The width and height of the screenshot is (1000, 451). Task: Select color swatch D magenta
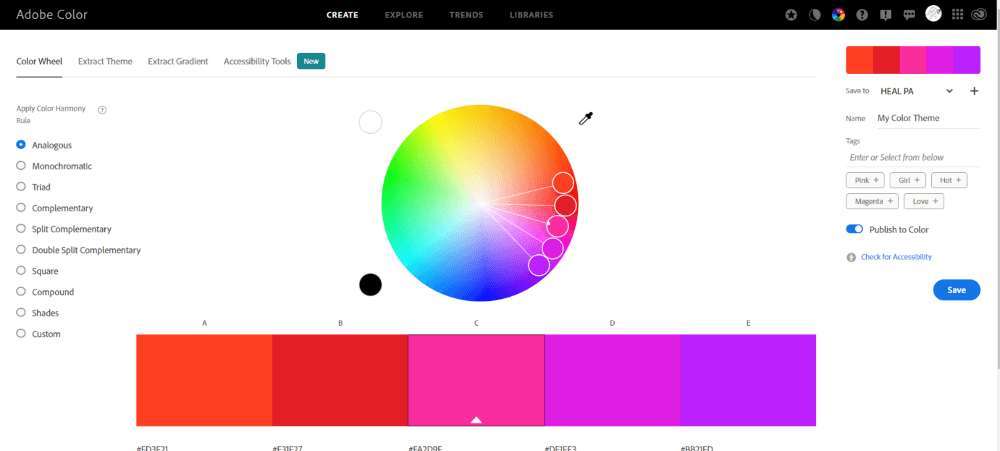(612, 380)
